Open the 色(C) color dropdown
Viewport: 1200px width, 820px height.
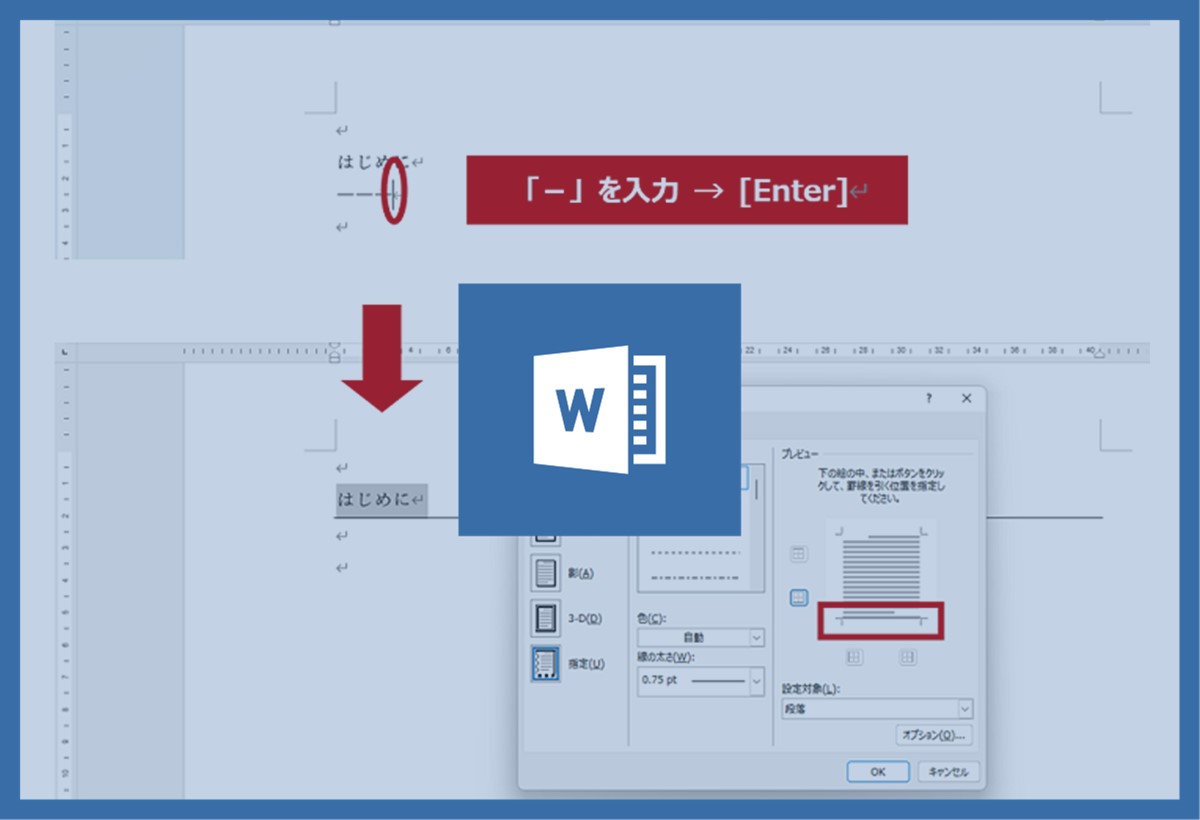click(x=701, y=637)
